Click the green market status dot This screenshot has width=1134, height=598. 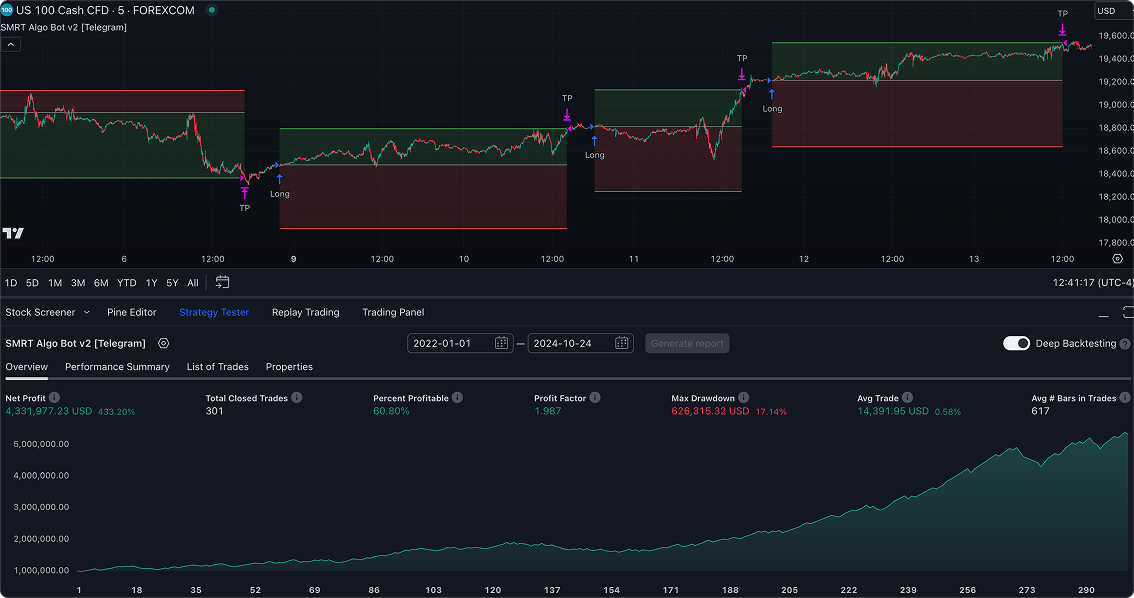(211, 10)
